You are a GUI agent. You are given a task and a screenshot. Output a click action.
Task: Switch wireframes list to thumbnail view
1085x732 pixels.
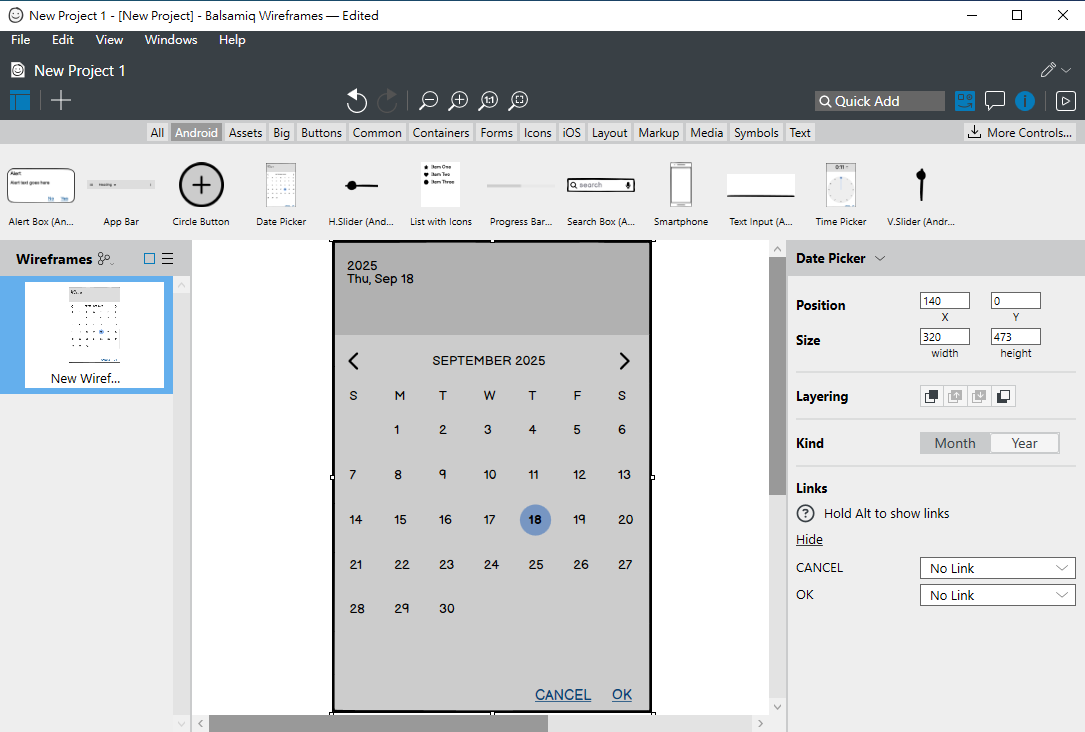pos(149,259)
